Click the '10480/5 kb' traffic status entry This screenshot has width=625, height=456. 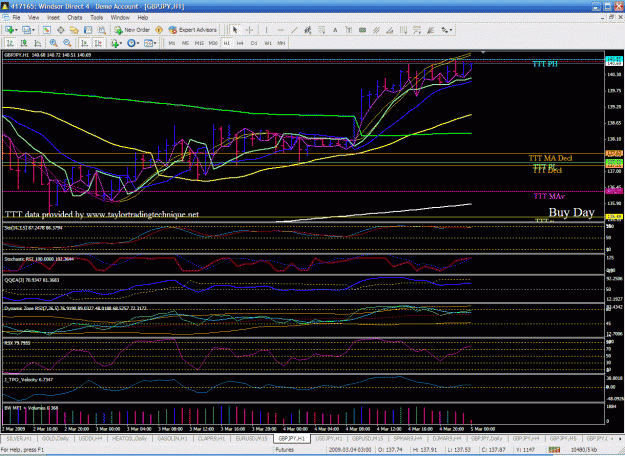click(x=584, y=450)
